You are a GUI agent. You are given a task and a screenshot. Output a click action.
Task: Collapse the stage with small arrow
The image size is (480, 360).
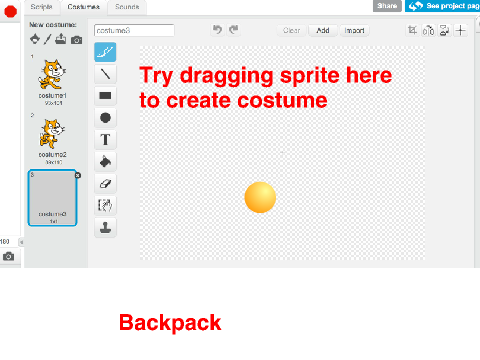coord(21,242)
